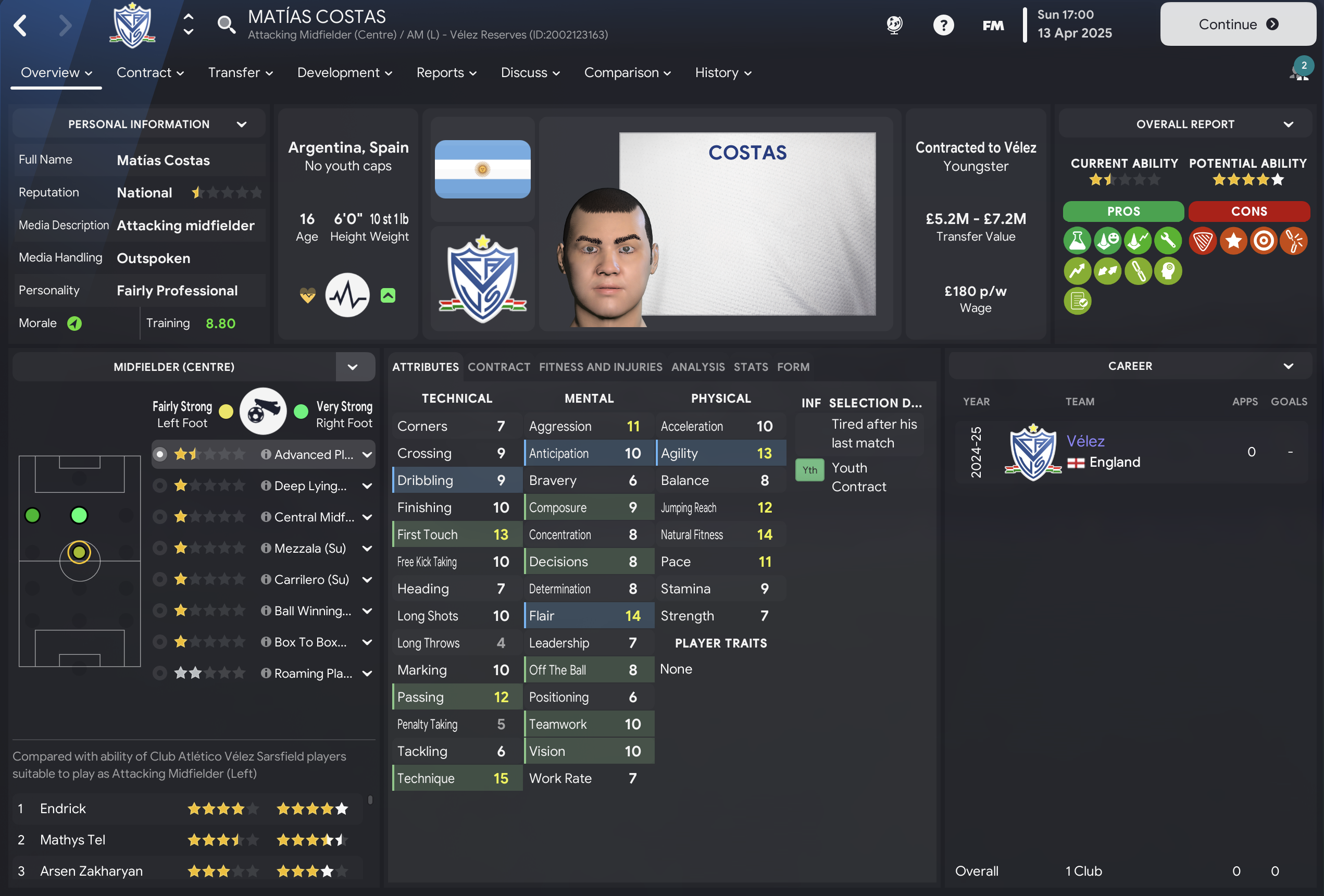The width and height of the screenshot is (1324, 896).
Task: Click the Continue button
Action: click(1238, 24)
